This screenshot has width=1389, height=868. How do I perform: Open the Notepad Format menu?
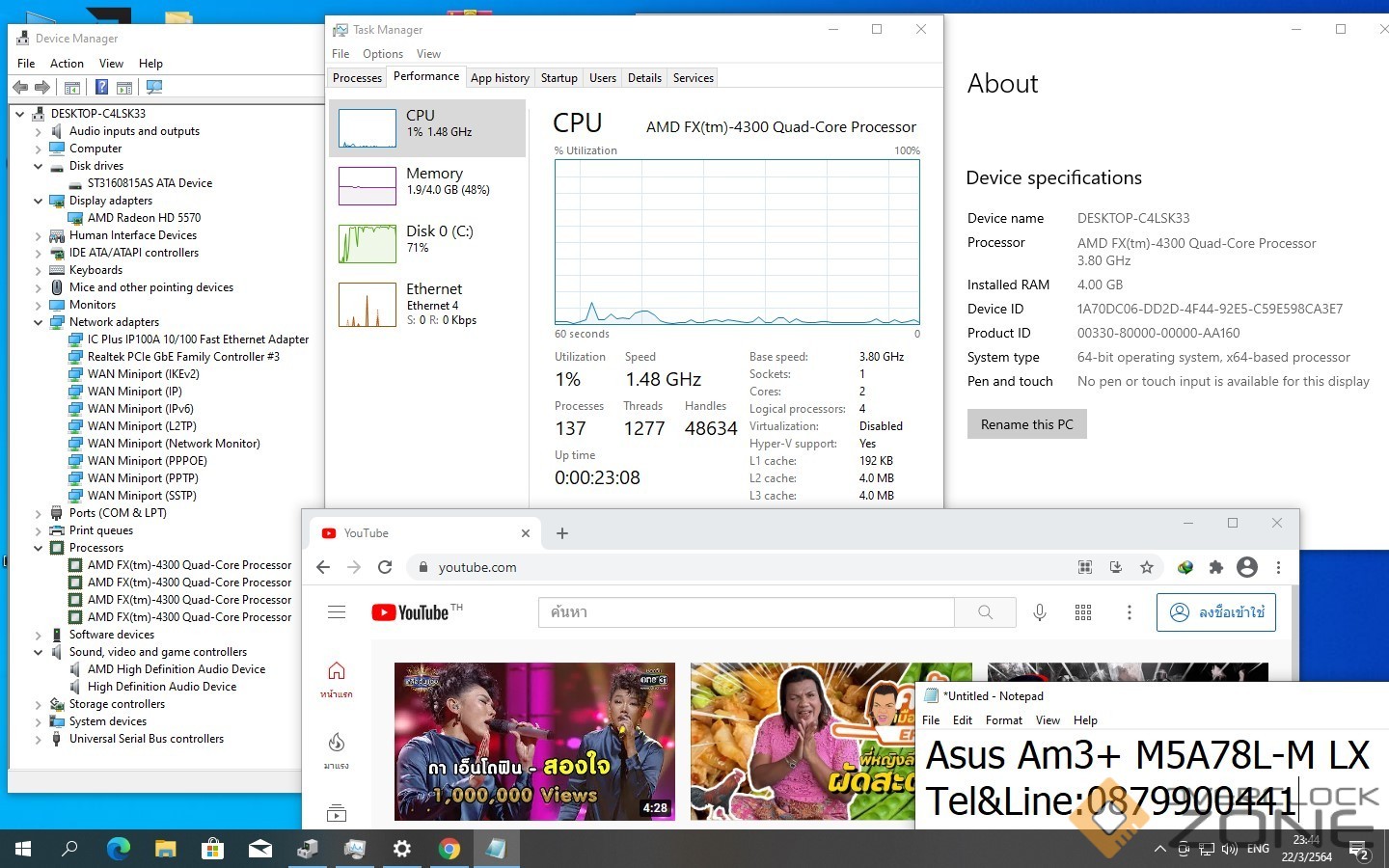click(1003, 720)
